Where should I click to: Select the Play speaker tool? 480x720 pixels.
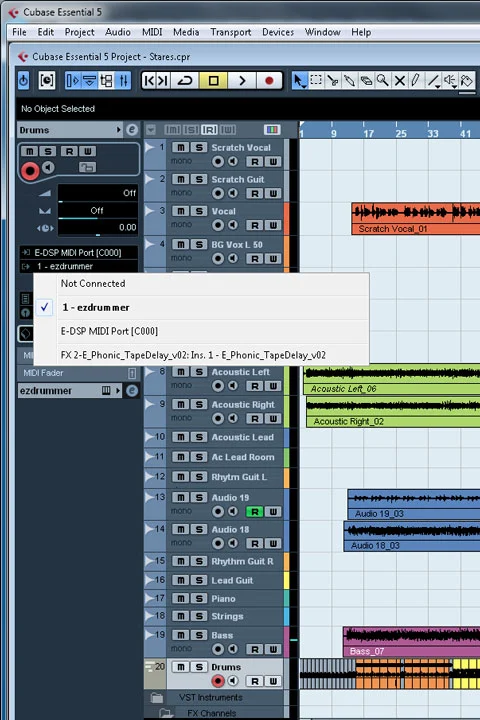450,81
